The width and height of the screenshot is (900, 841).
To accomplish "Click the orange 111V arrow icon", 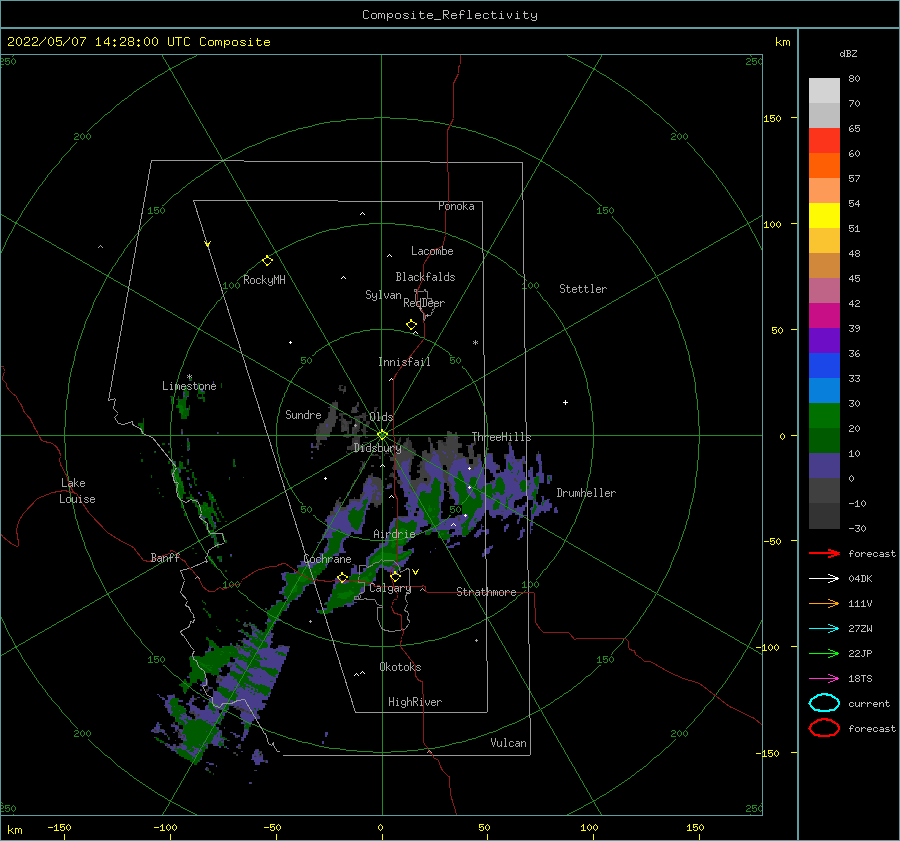I will (824, 603).
